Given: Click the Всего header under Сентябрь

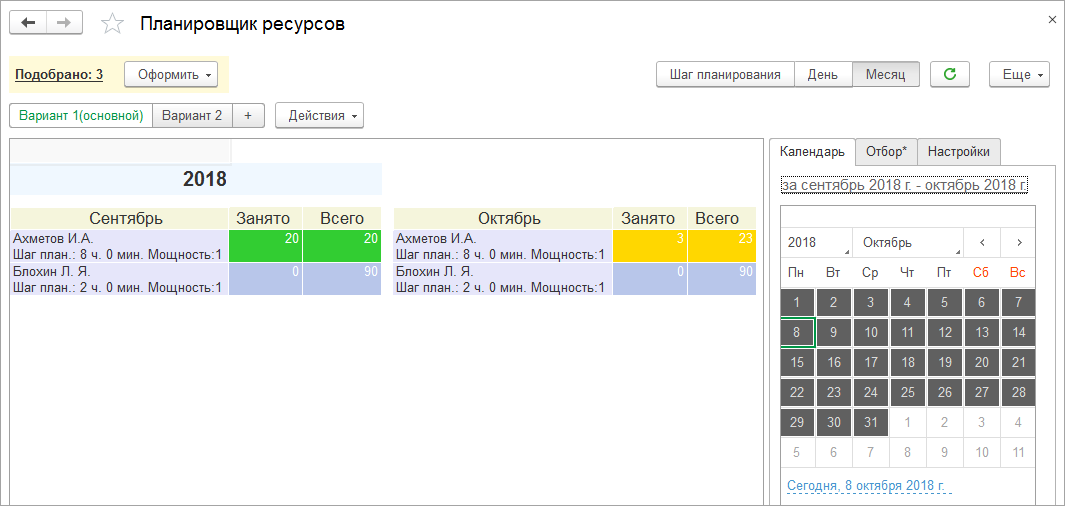Looking at the screenshot, I should [342, 218].
